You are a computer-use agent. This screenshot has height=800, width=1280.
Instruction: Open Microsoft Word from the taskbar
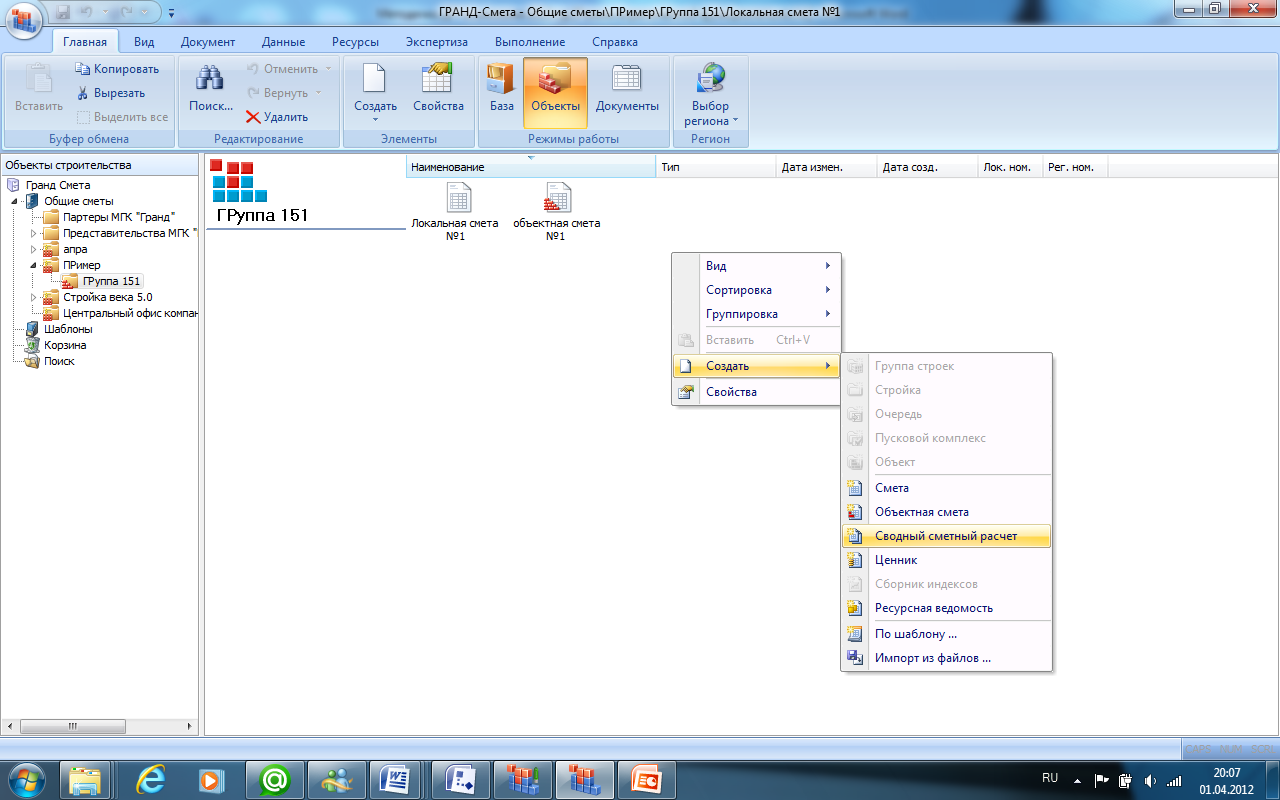tap(397, 778)
